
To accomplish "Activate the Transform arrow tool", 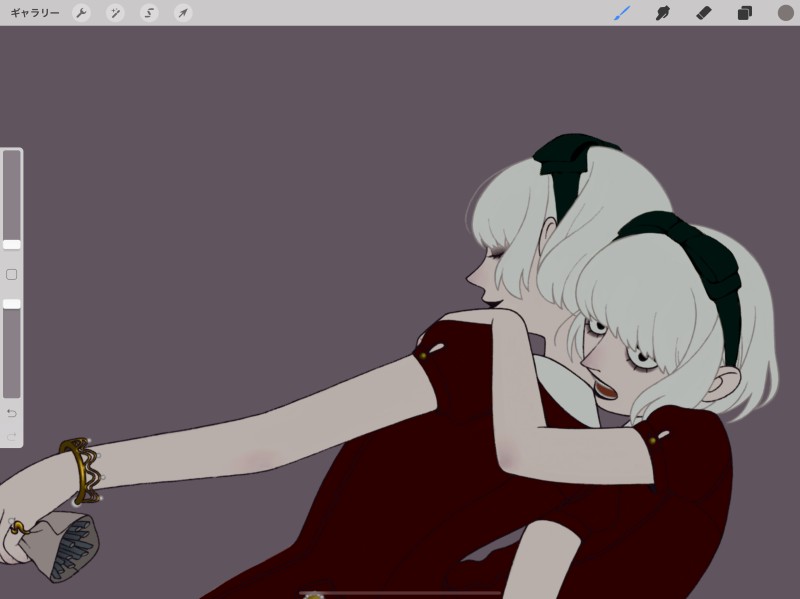I will click(183, 13).
